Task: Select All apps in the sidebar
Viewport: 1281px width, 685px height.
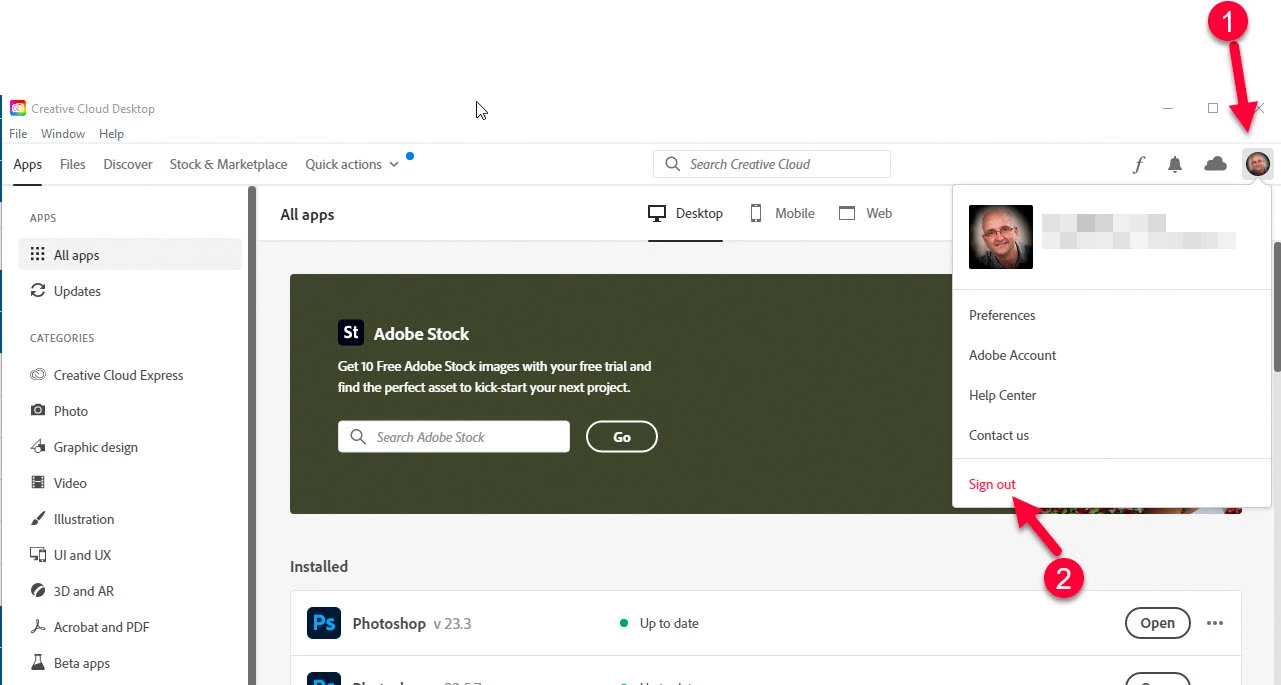Action: 130,255
